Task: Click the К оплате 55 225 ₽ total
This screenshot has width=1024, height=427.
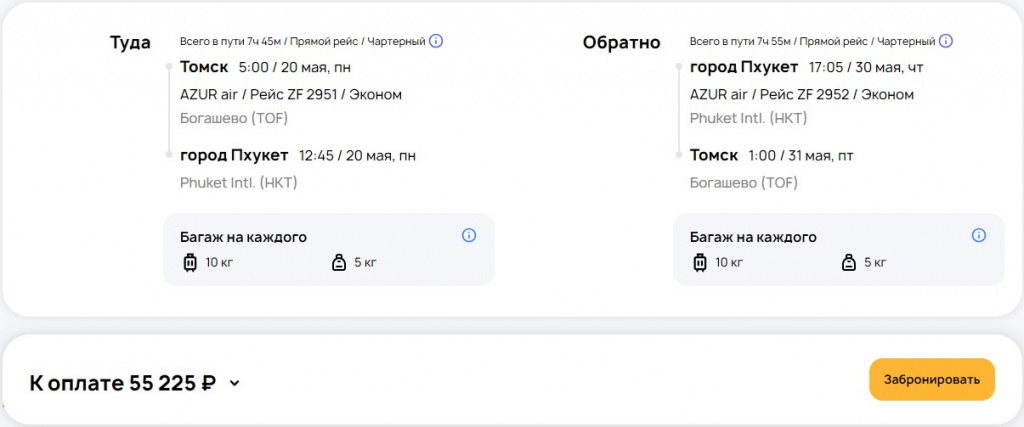Action: click(123, 382)
